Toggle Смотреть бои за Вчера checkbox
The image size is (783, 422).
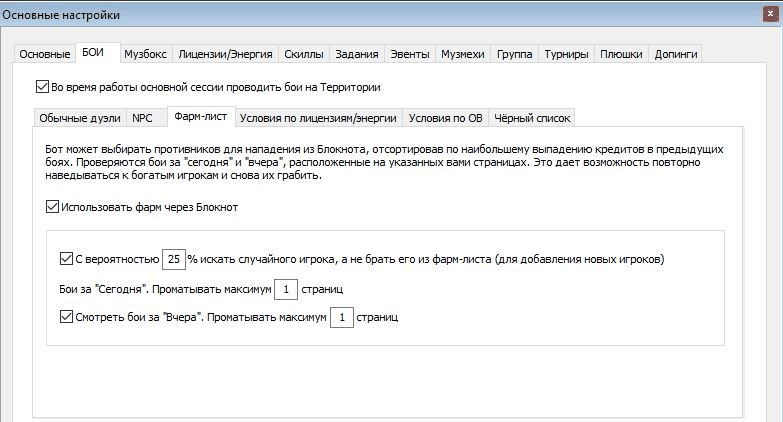66,317
